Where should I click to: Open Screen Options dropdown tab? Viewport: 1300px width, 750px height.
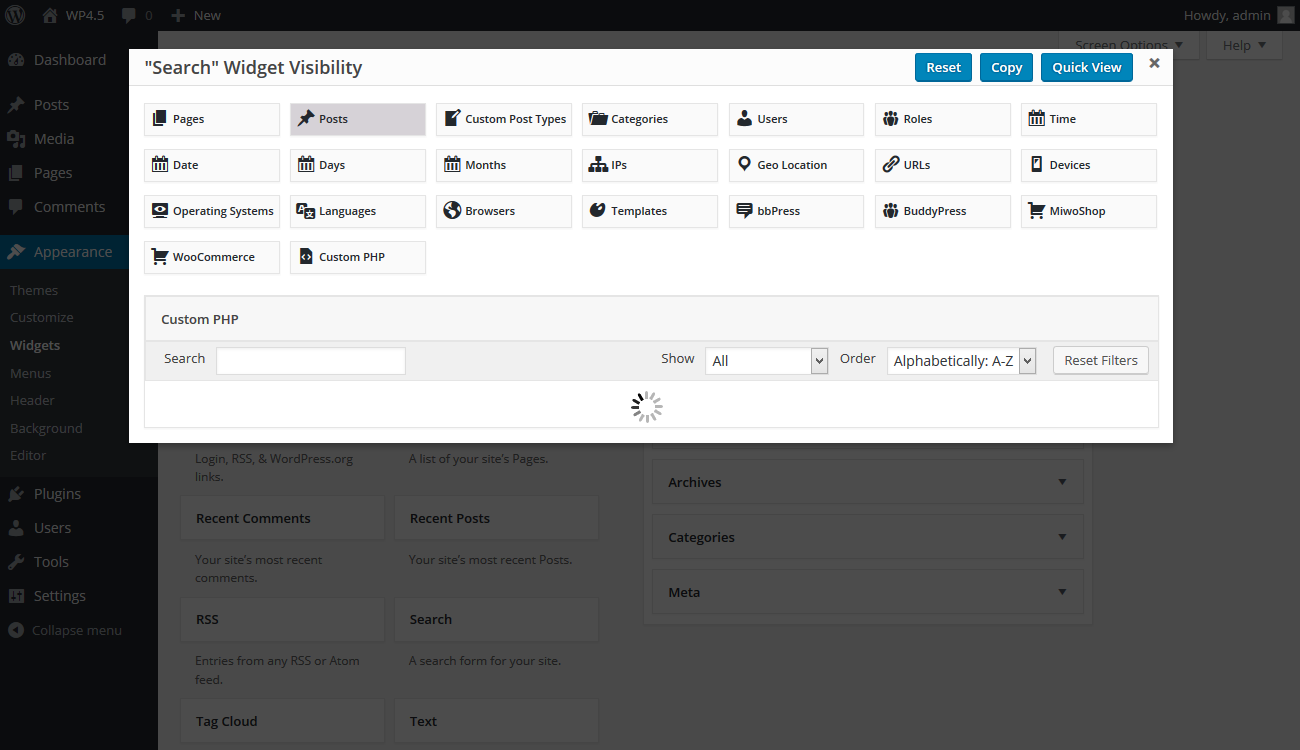1128,45
